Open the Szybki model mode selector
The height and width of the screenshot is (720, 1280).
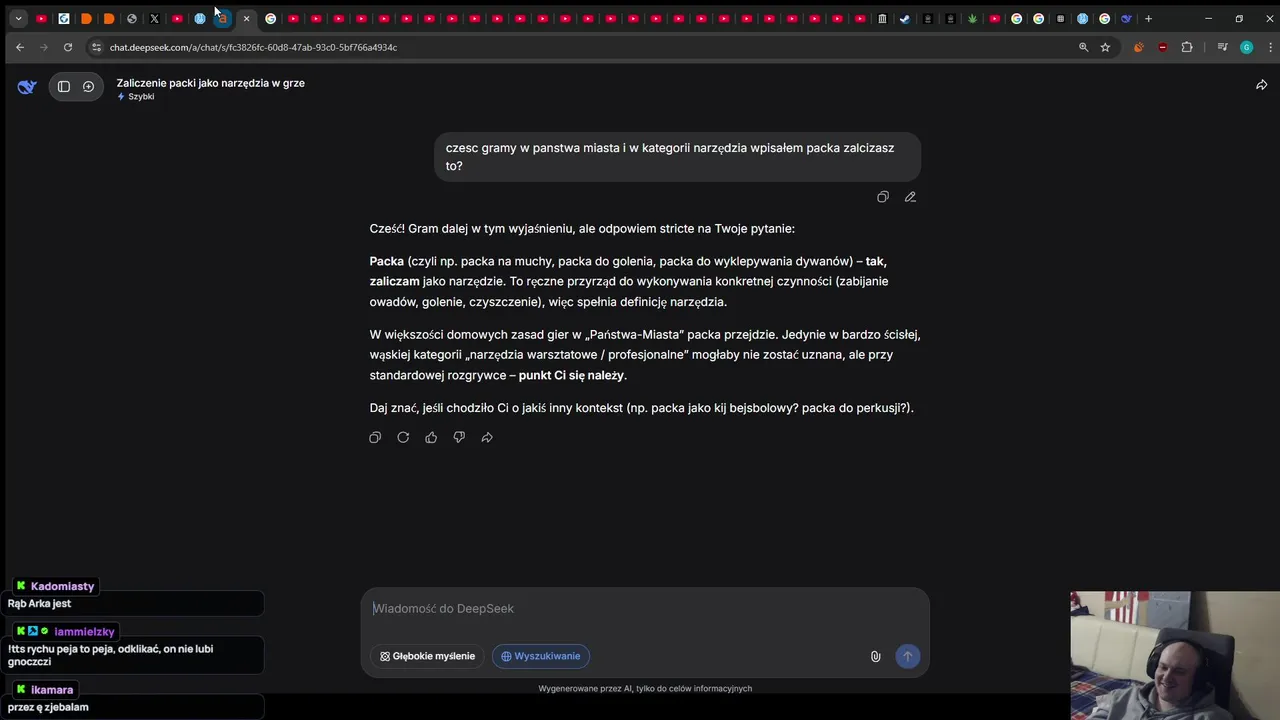coord(136,97)
